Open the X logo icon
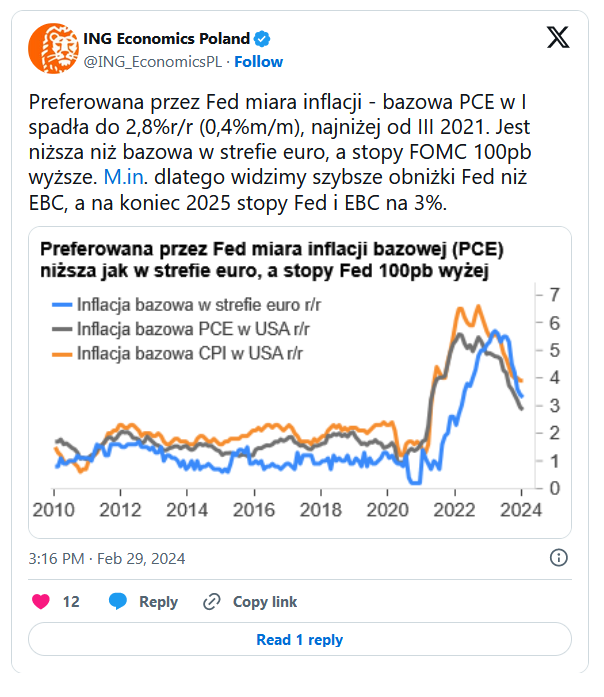The width and height of the screenshot is (604, 697). tap(558, 37)
